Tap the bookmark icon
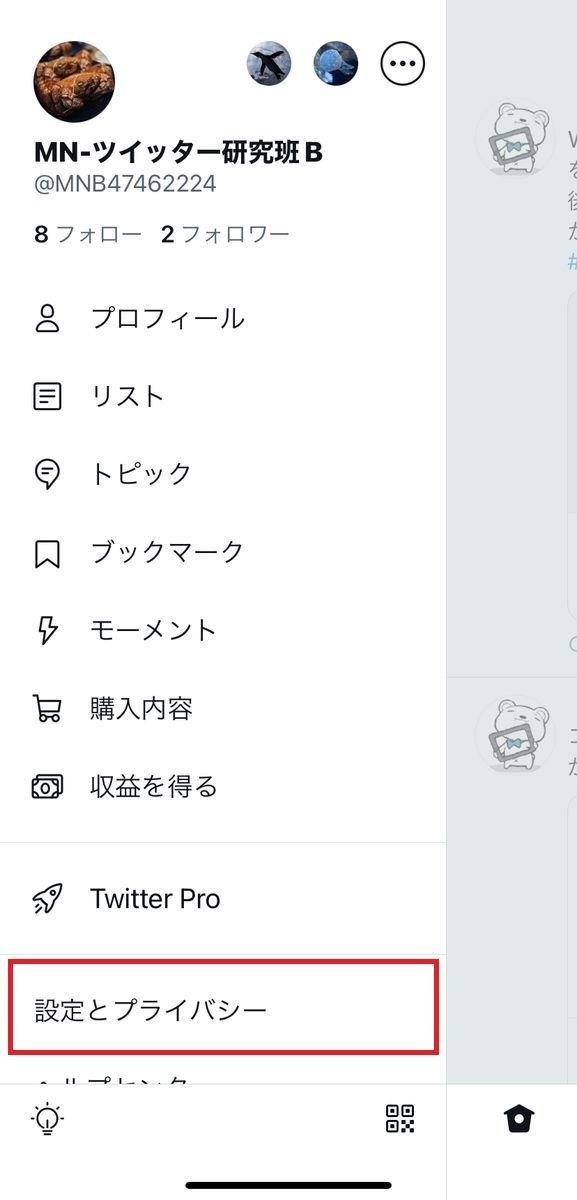Image resolution: width=577 pixels, height=1200 pixels. pyautogui.click(x=47, y=553)
